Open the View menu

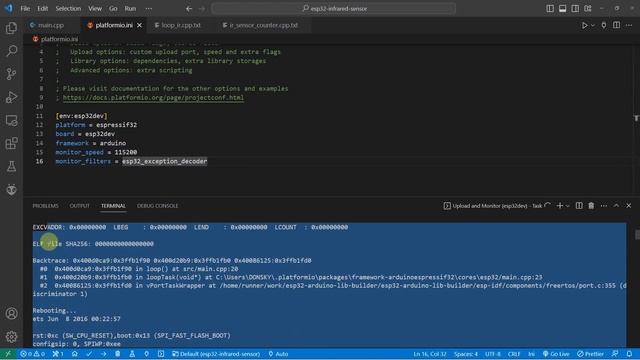click(x=95, y=9)
